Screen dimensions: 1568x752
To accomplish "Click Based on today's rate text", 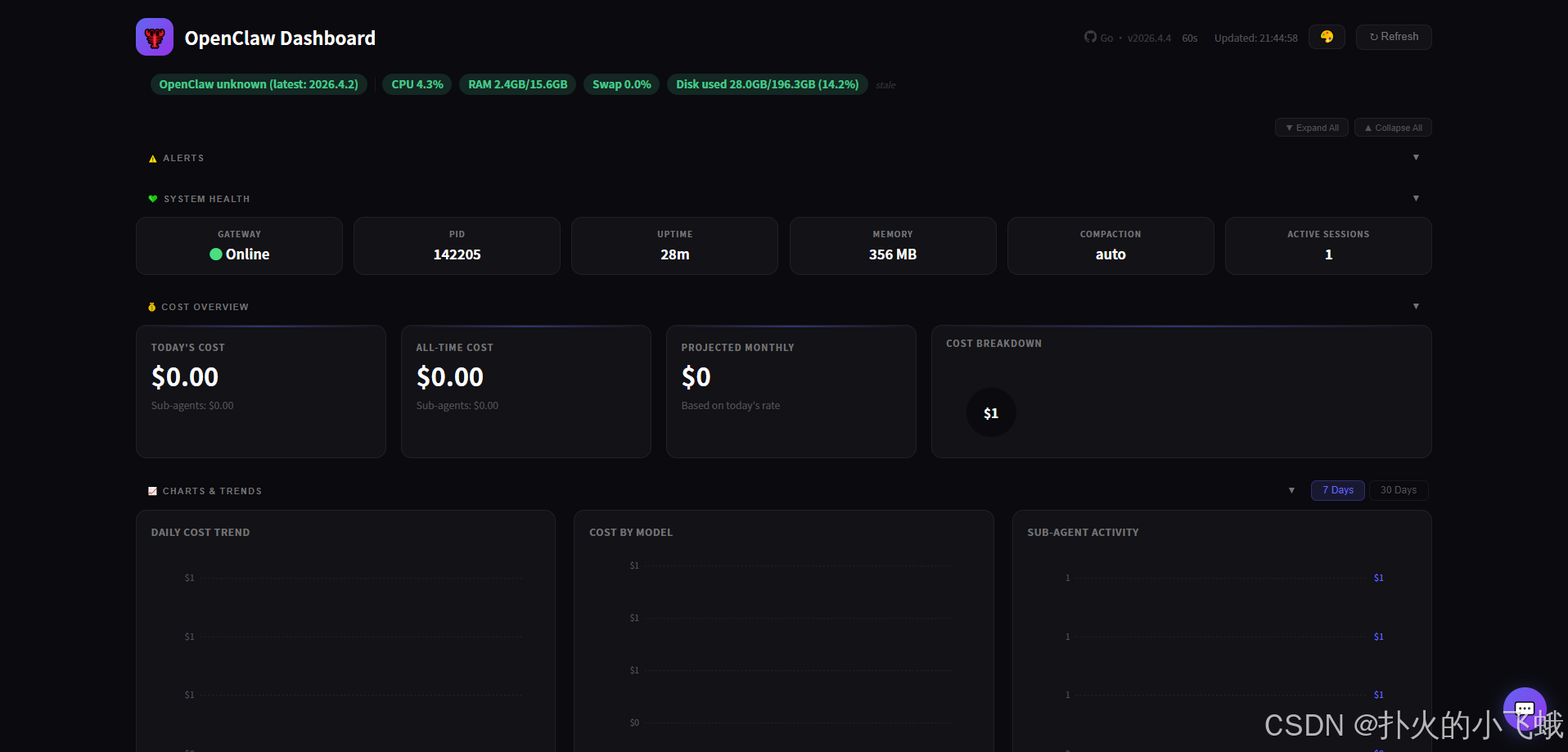I will 731,406.
